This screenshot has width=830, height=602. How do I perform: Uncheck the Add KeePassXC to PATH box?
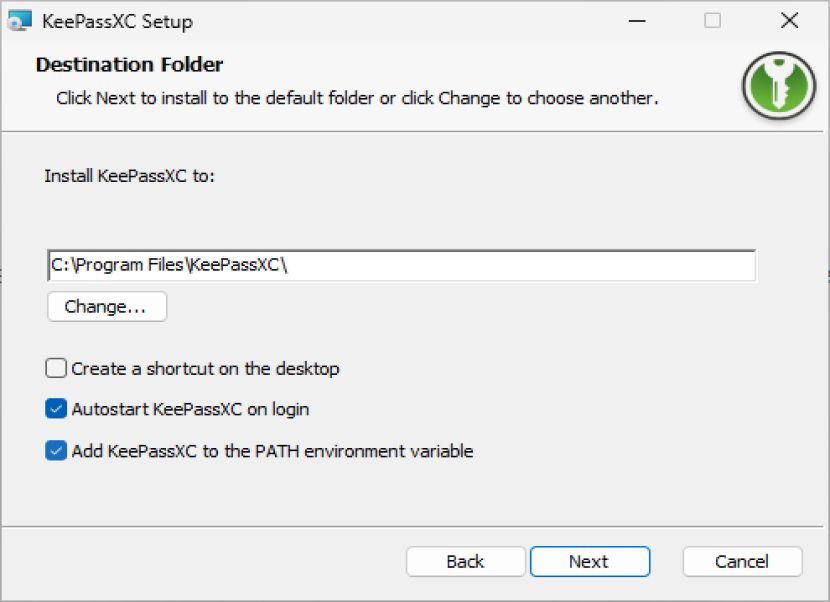(56, 451)
